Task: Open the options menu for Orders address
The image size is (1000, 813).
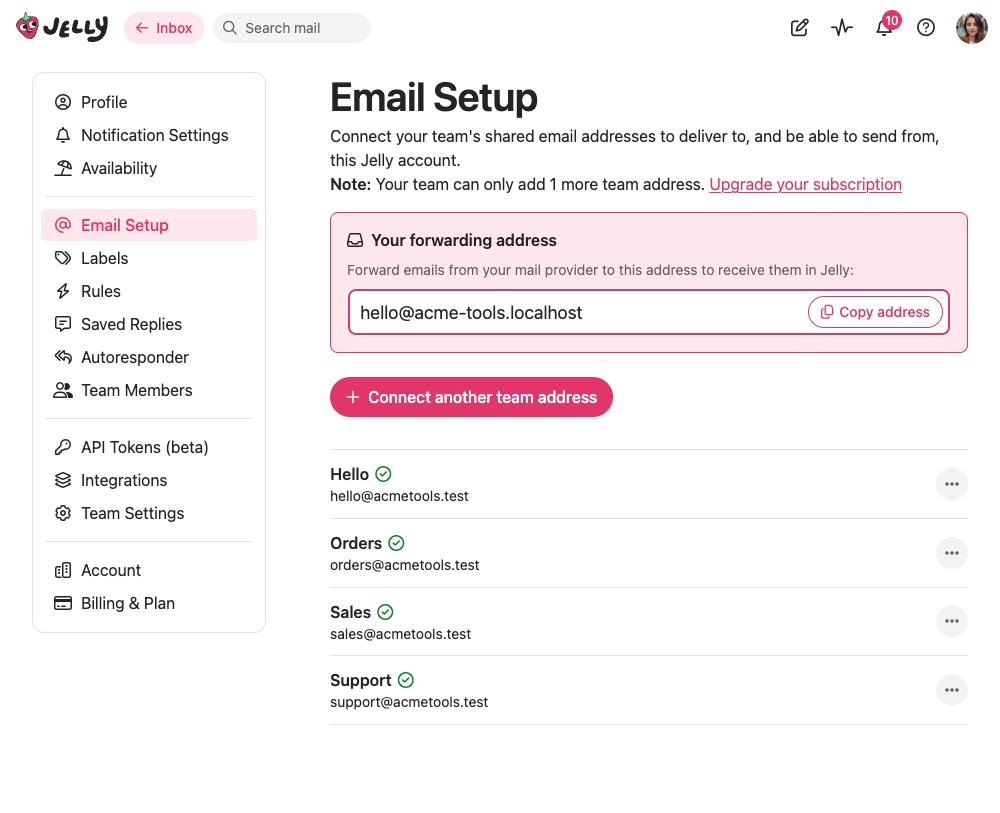Action: click(x=951, y=553)
